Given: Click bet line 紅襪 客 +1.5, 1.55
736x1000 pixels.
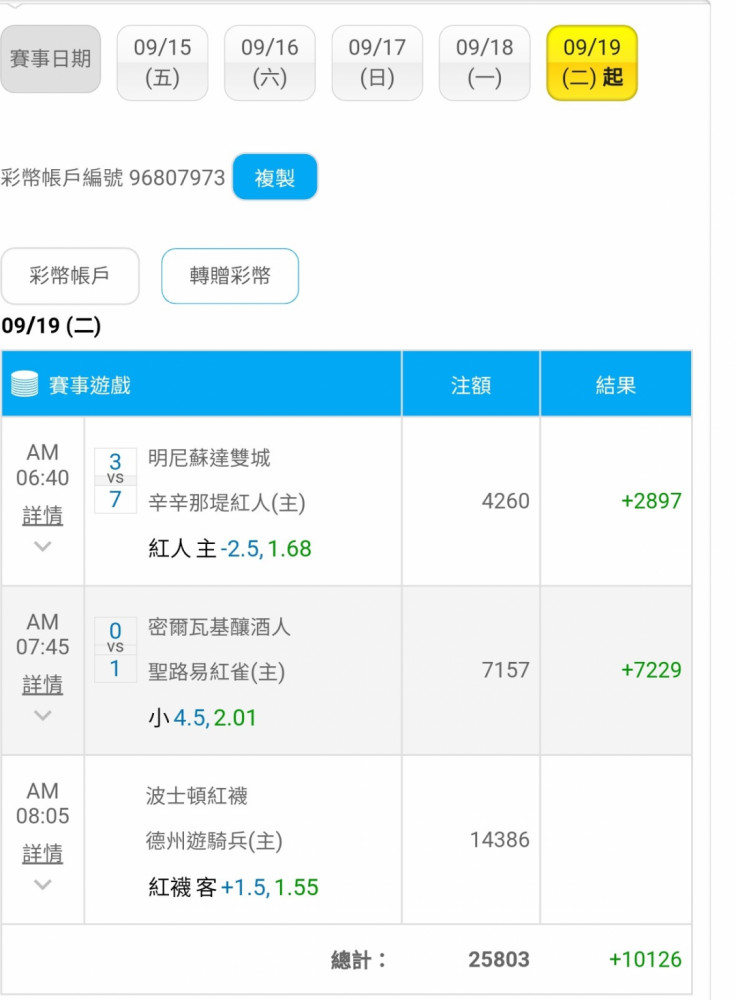Looking at the screenshot, I should click(x=233, y=887).
